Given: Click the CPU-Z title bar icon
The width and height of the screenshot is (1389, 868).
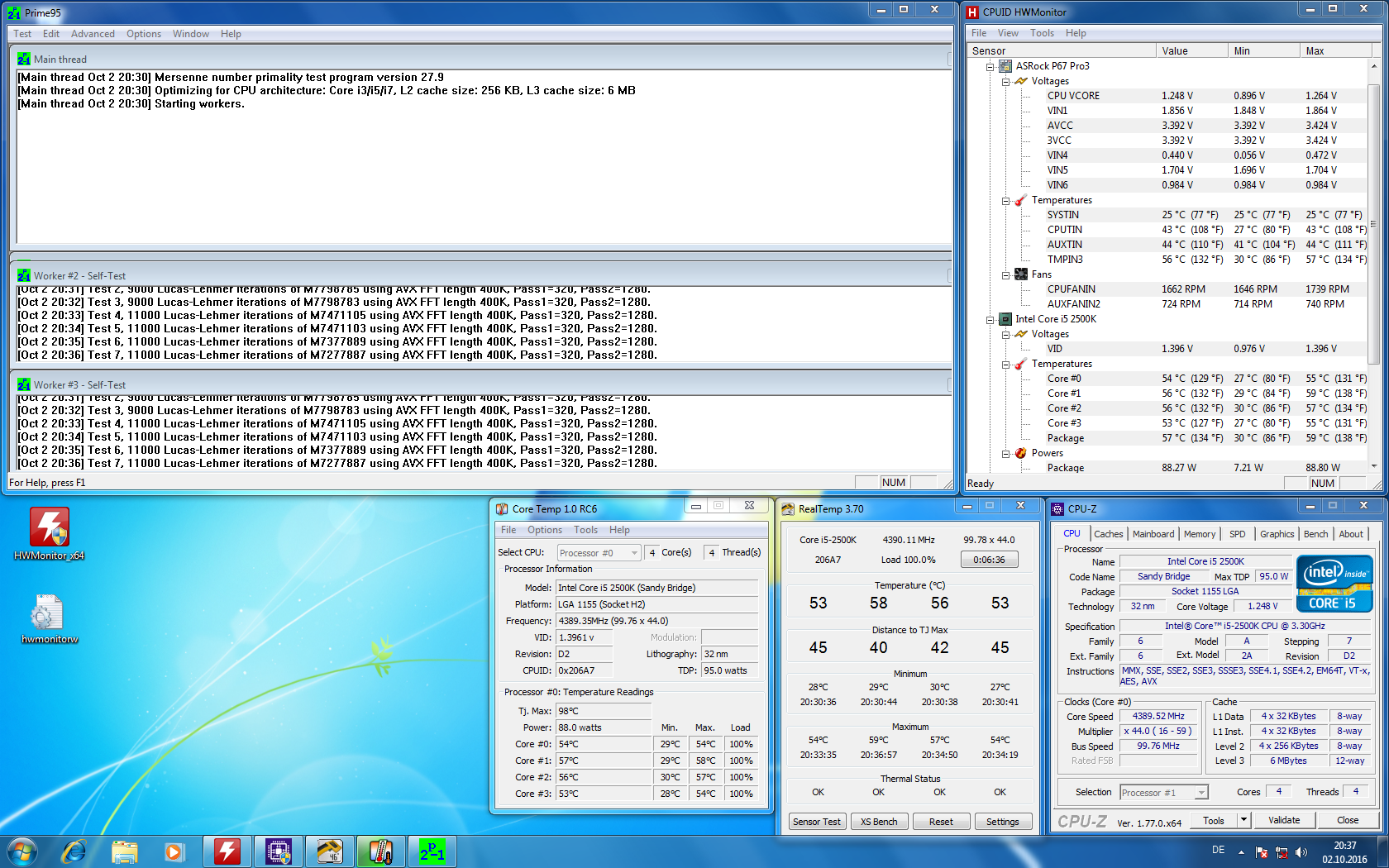Looking at the screenshot, I should click(x=1057, y=508).
